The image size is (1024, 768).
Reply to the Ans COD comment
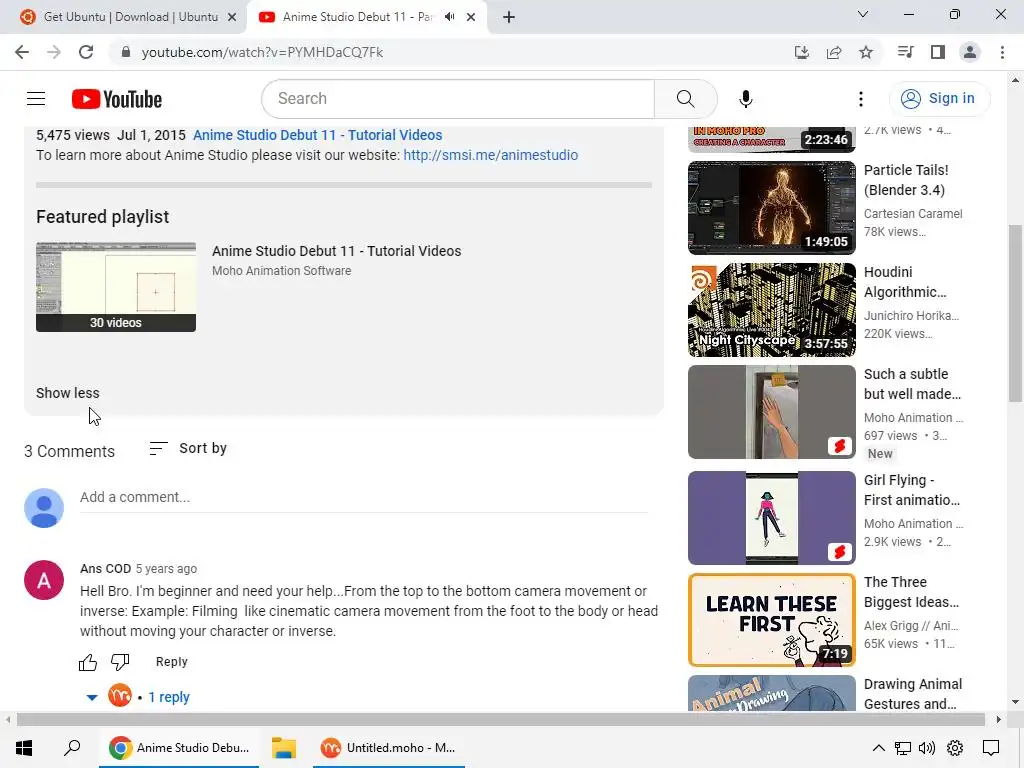tap(171, 662)
